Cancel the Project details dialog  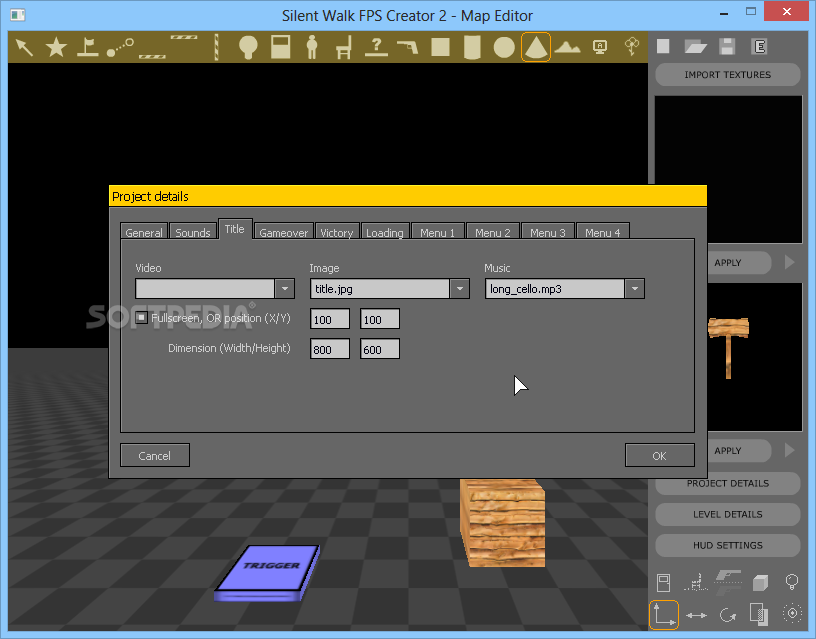tap(155, 455)
